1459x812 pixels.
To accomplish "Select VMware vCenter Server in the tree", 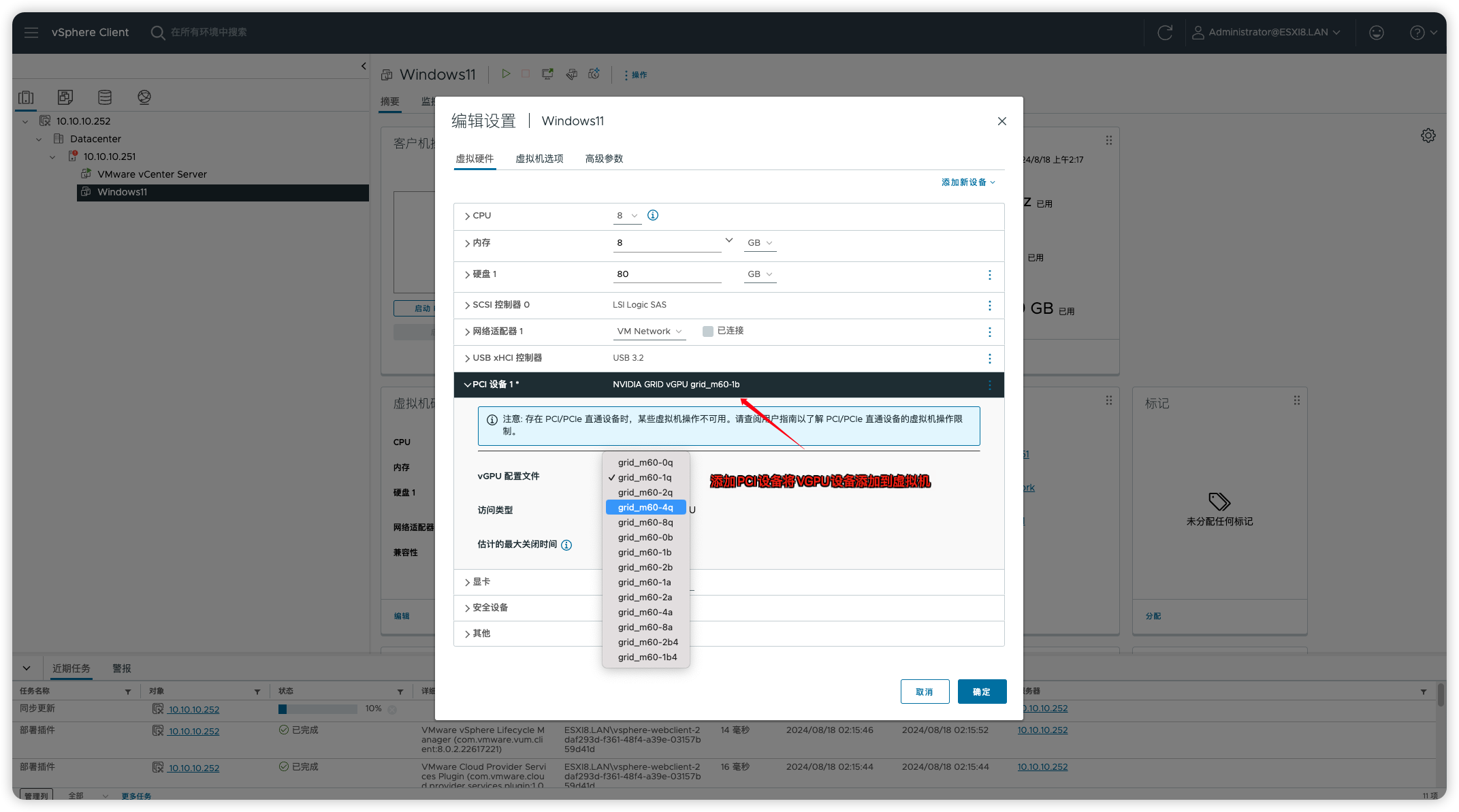I will 152,174.
